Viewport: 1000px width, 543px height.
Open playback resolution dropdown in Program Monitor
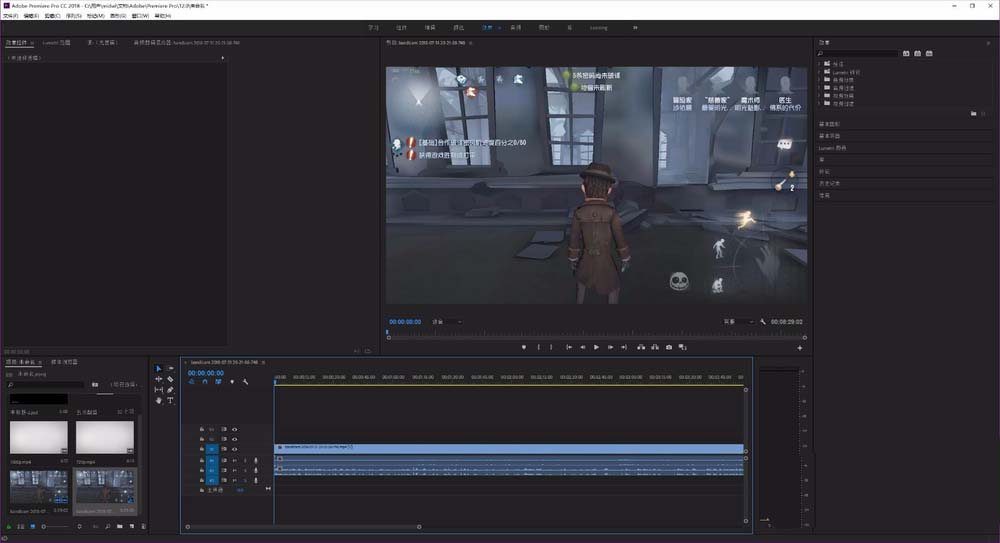(739, 322)
